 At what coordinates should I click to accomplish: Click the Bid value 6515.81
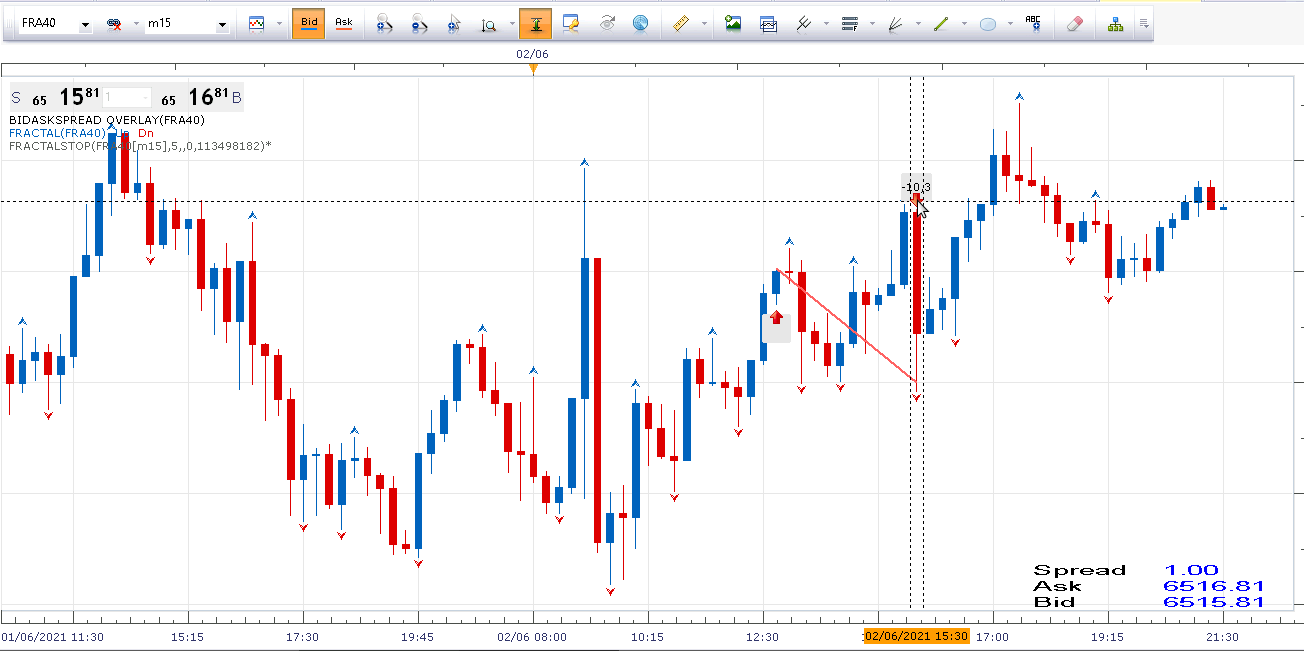pos(1214,602)
